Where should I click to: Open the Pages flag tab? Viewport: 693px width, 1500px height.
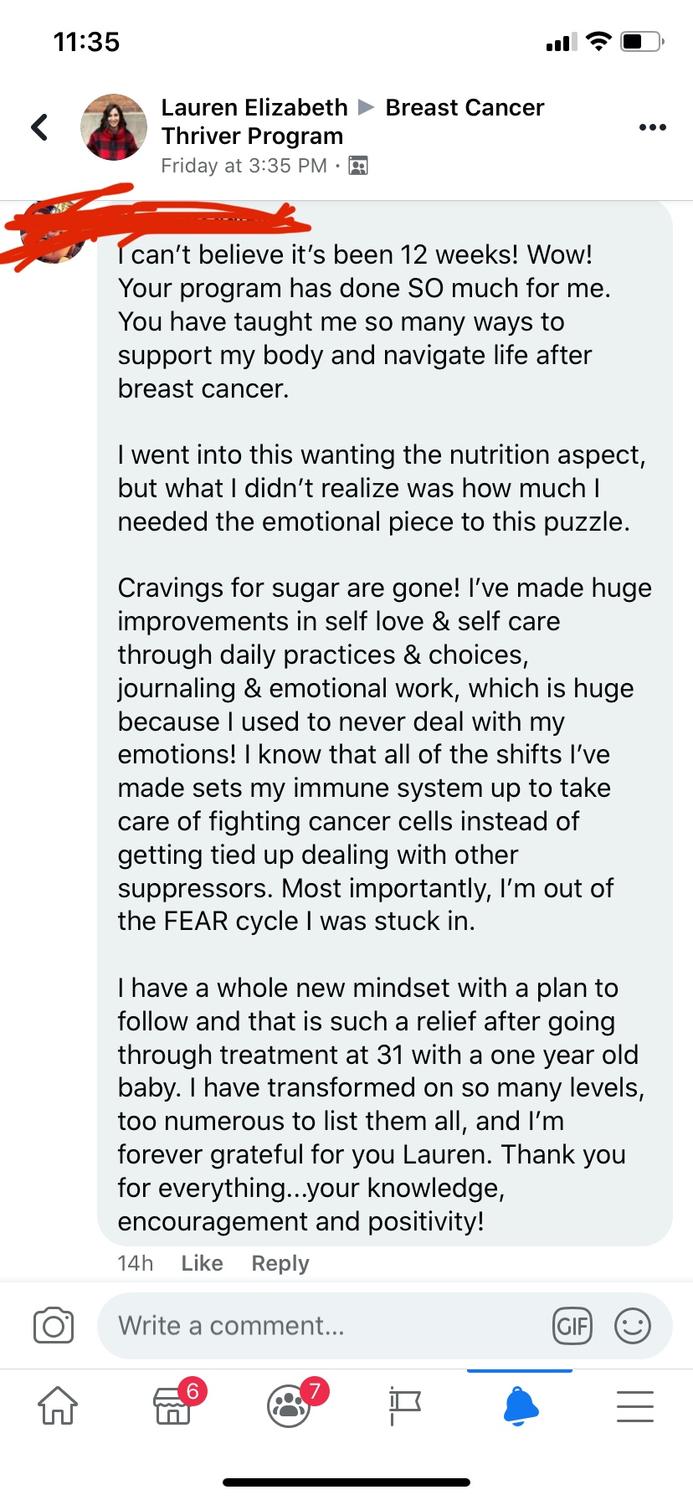pos(404,1407)
